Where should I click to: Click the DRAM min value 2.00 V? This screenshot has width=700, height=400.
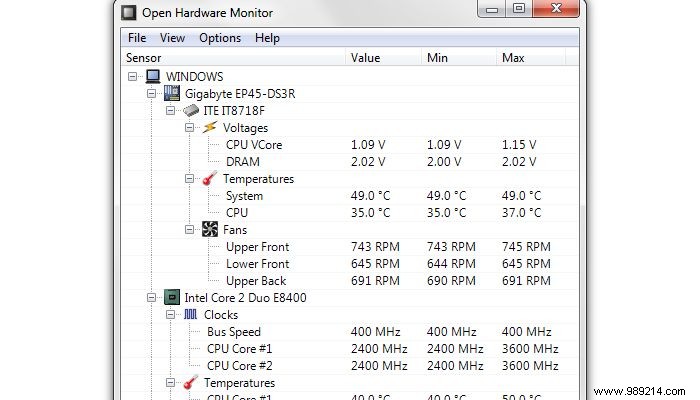pos(444,162)
